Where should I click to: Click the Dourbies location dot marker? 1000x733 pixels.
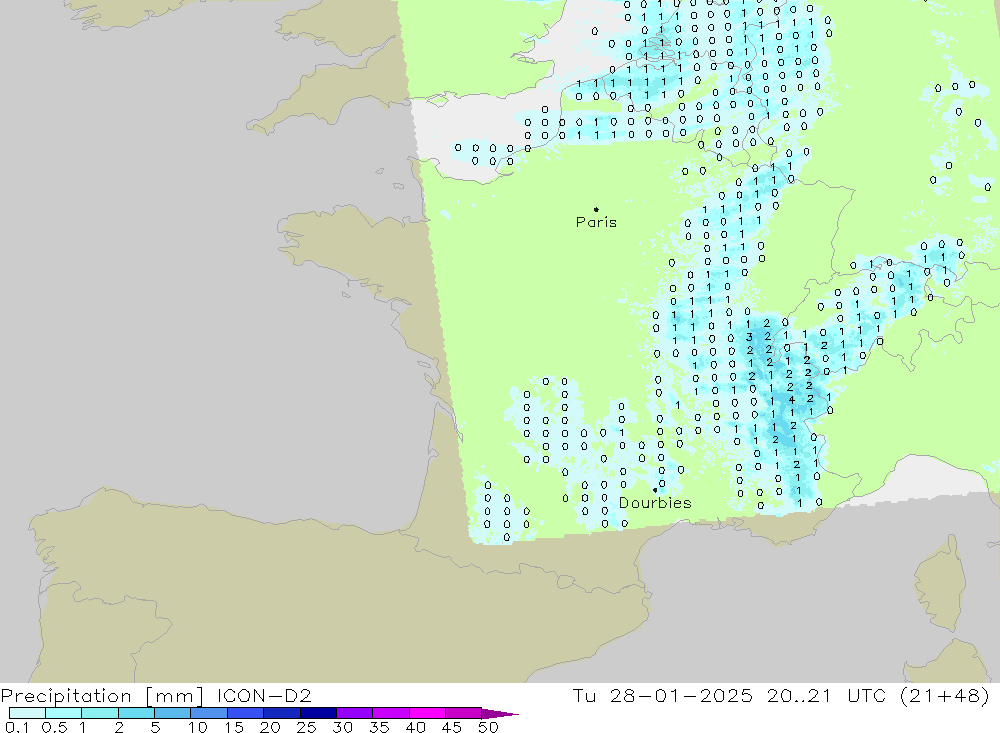click(x=655, y=490)
